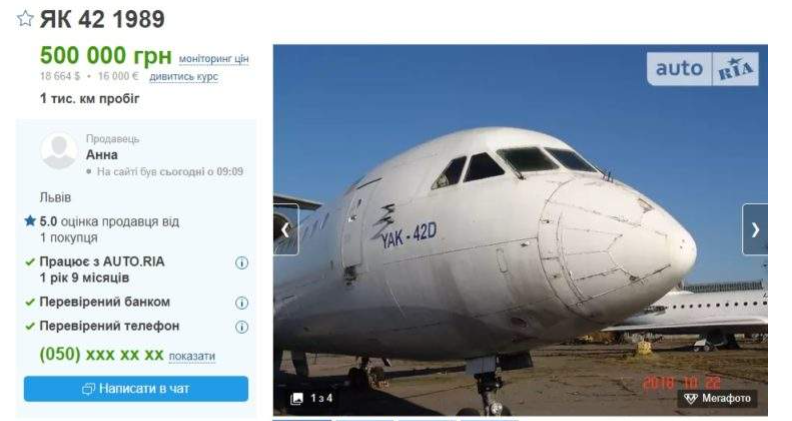
Task: Click the masked phone number (050)
Action: pyautogui.click(x=101, y=355)
